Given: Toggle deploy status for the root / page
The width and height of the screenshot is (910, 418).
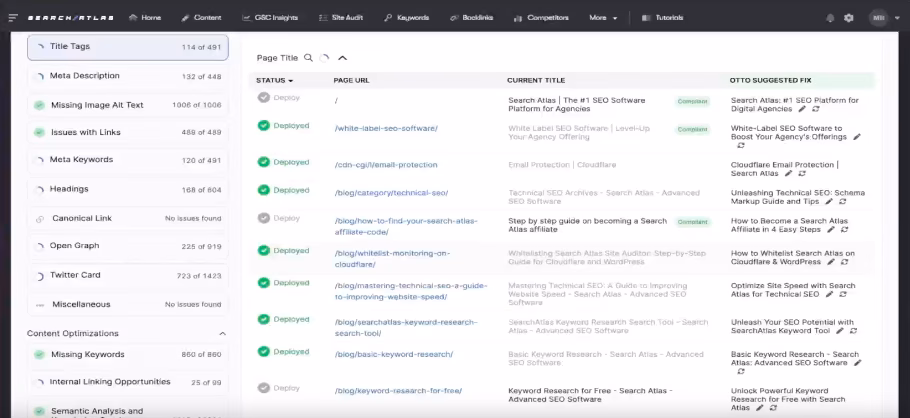Looking at the screenshot, I should click(x=264, y=98).
